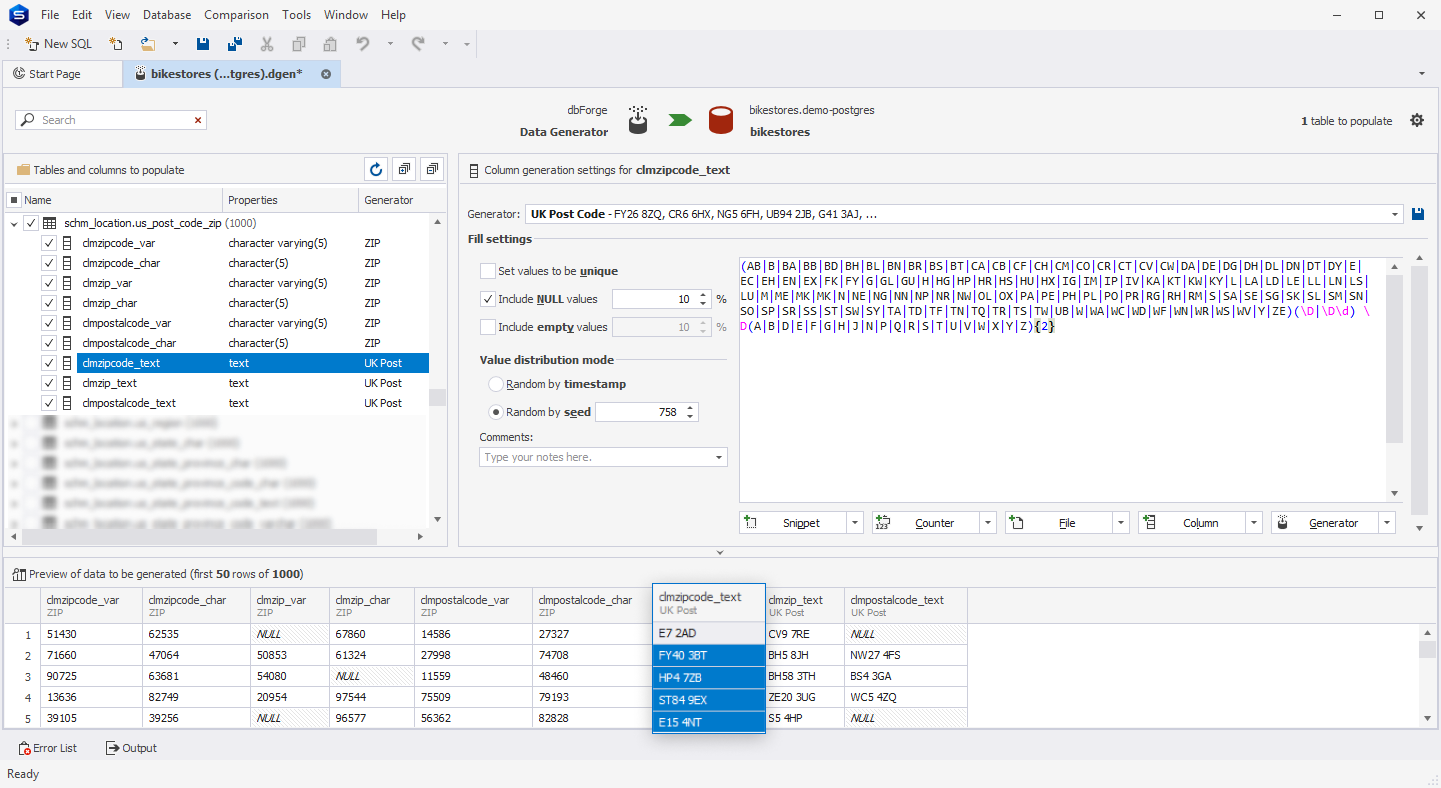Image resolution: width=1441 pixels, height=788 pixels.
Task: Open the Error List panel
Action: [48, 748]
